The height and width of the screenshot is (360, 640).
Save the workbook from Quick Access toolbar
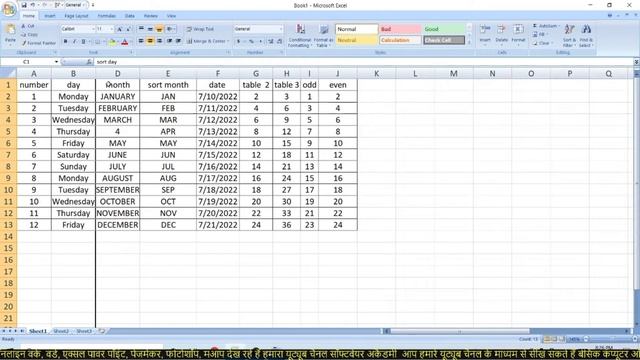(24, 5)
